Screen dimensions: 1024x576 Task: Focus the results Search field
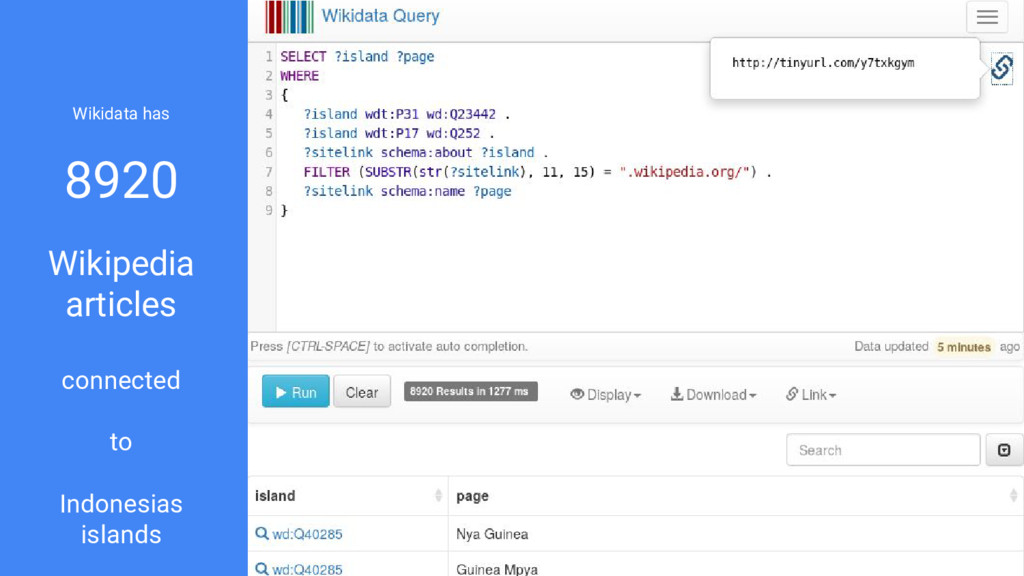tap(883, 450)
